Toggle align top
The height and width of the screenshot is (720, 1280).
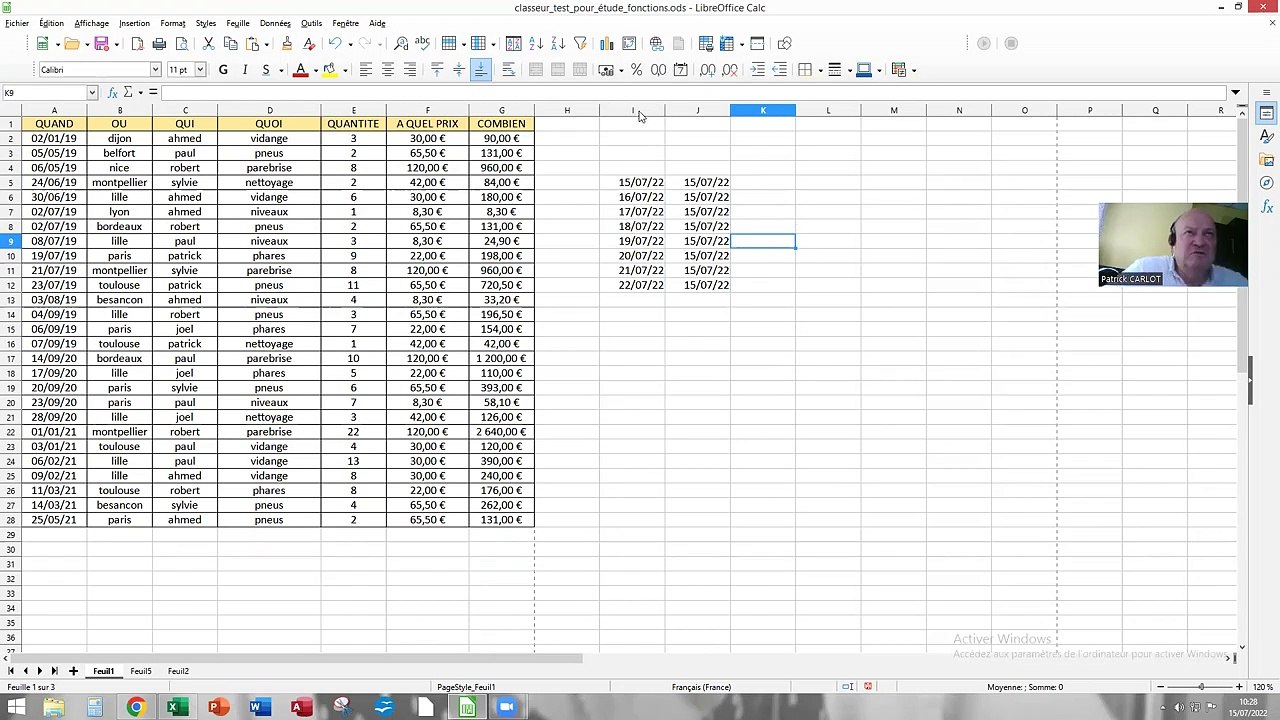tap(436, 69)
